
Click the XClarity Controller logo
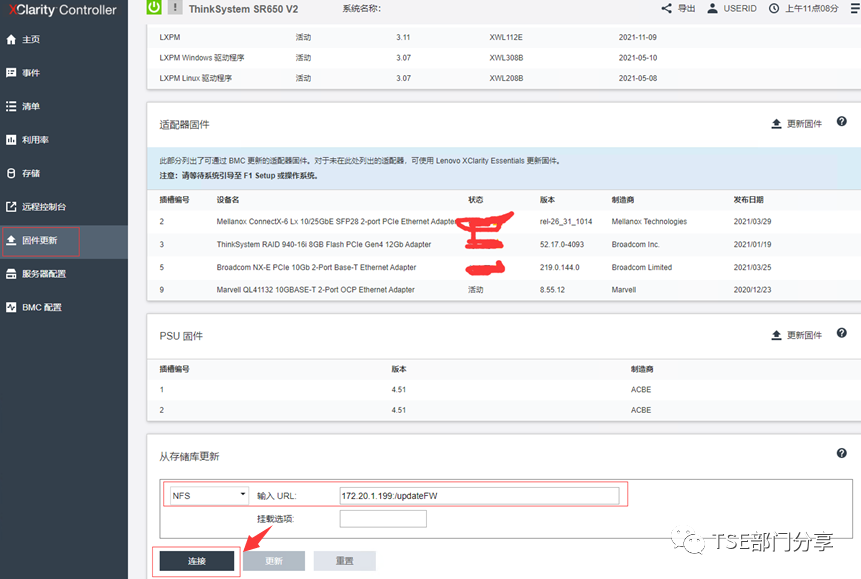(63, 10)
